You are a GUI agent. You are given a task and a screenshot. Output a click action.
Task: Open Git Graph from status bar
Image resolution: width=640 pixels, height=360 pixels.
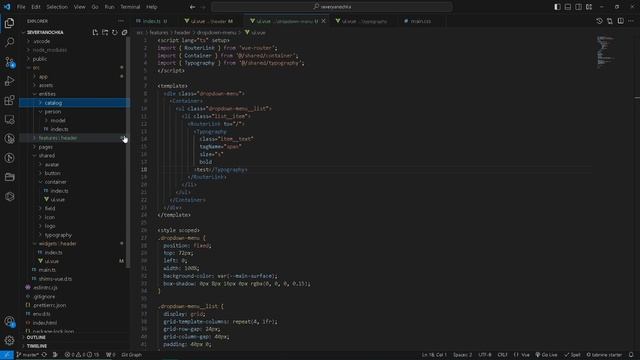pos(131,355)
